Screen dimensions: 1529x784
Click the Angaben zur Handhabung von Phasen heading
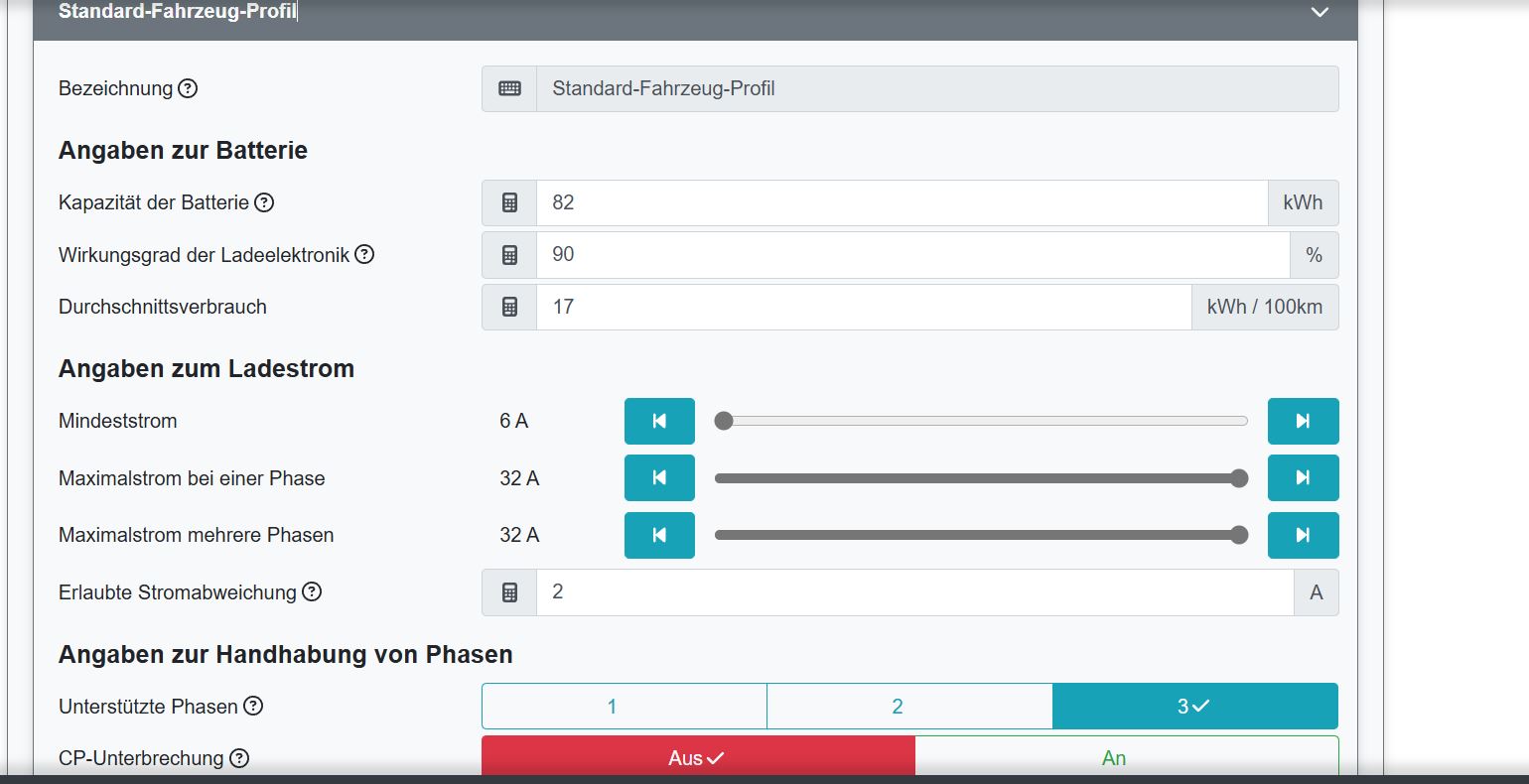[x=286, y=654]
